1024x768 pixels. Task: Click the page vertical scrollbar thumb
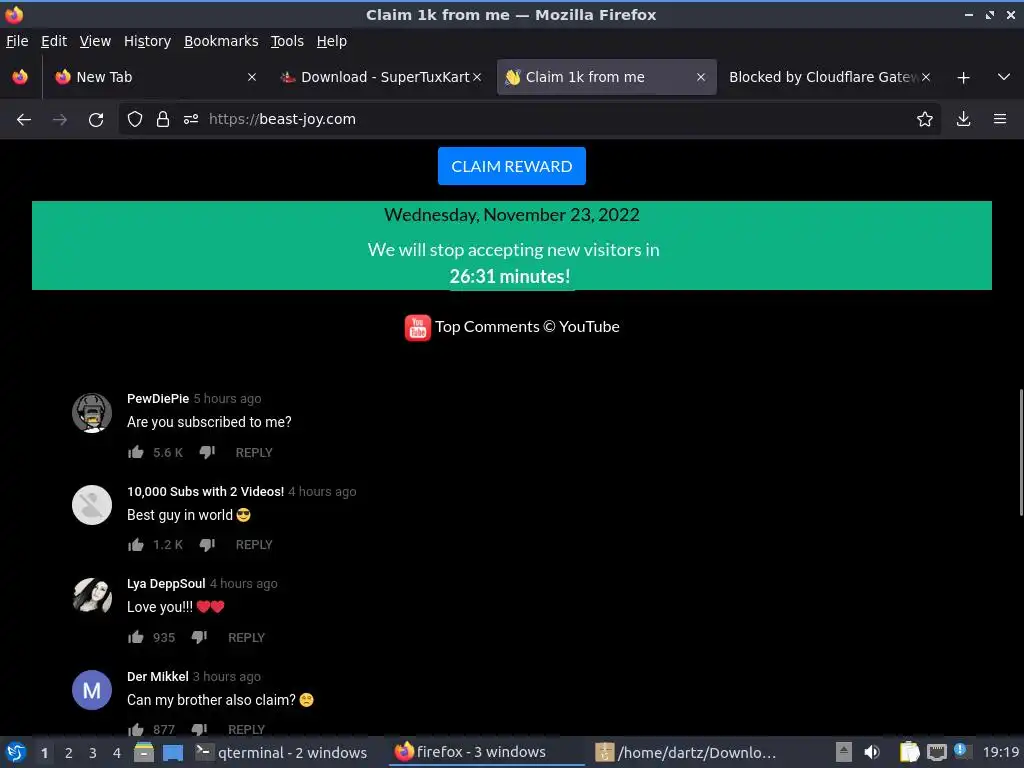click(1021, 452)
